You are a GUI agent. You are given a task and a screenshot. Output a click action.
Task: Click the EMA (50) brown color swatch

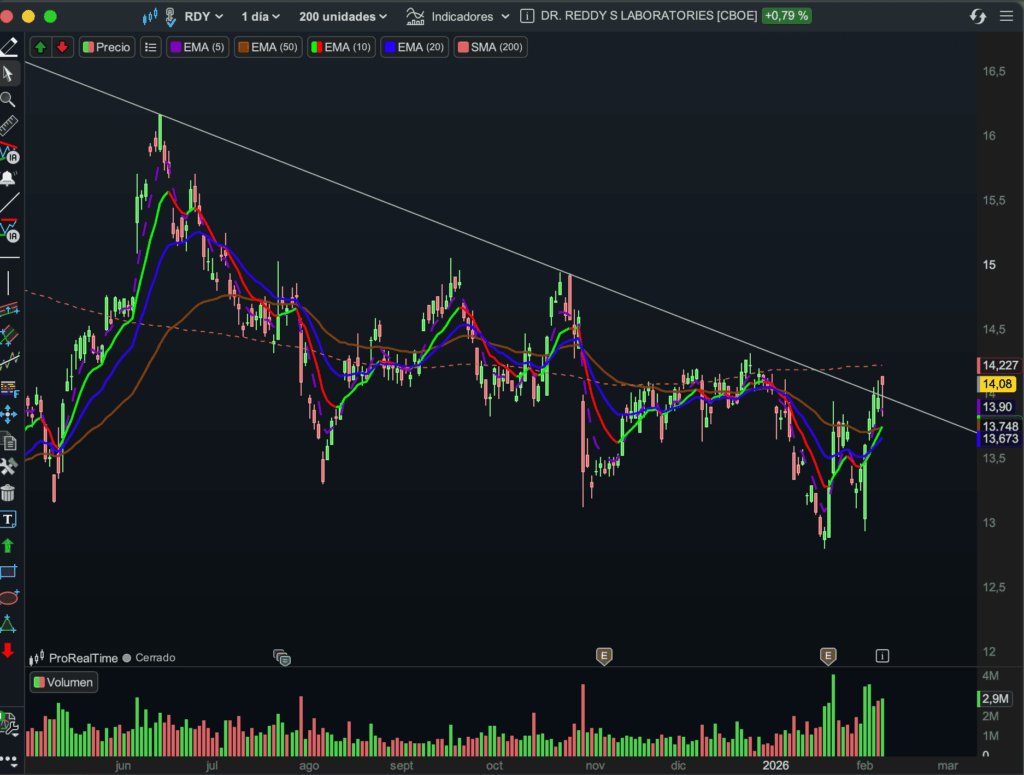pos(242,47)
